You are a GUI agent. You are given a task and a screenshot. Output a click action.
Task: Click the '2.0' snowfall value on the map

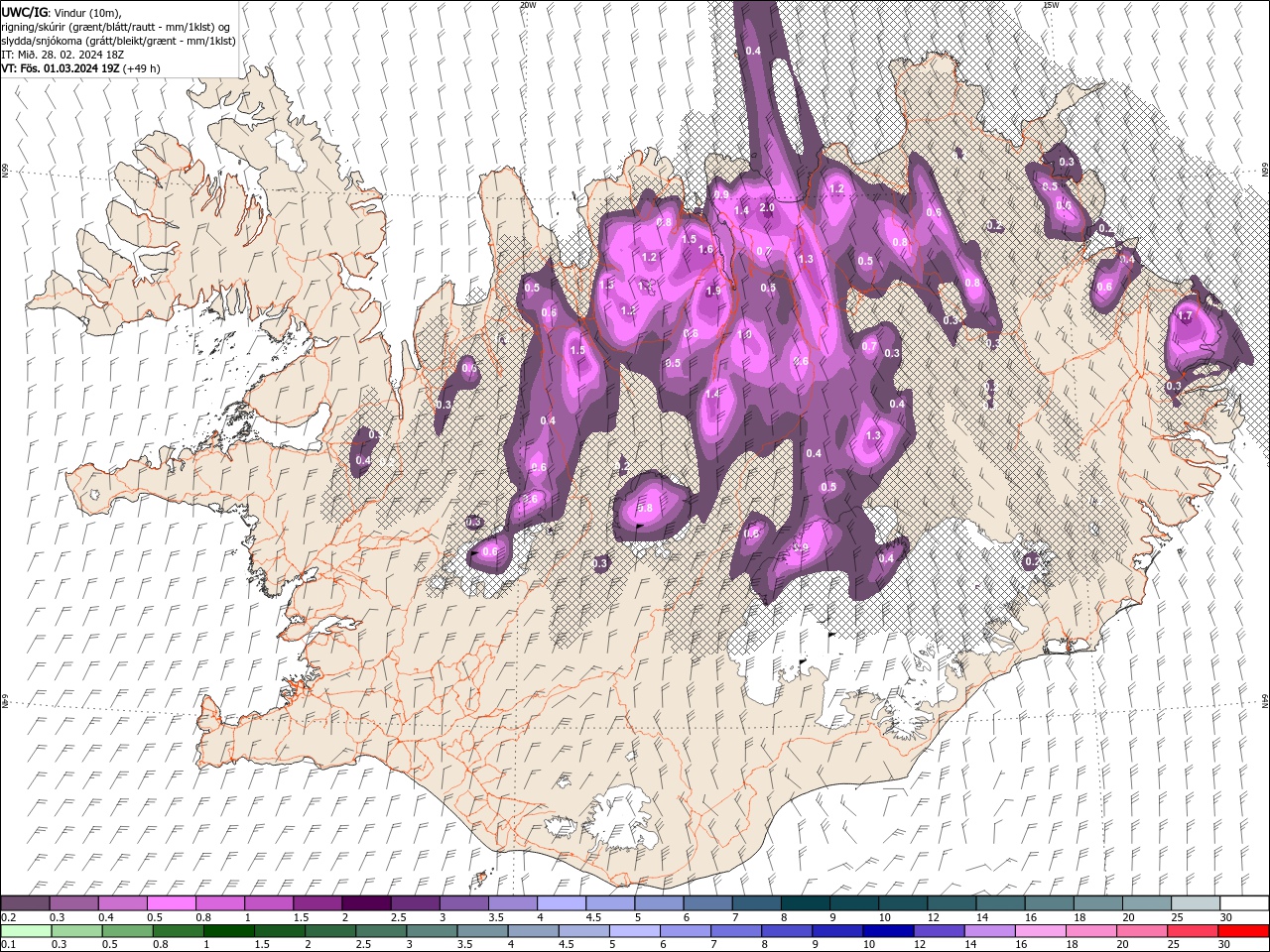point(766,208)
